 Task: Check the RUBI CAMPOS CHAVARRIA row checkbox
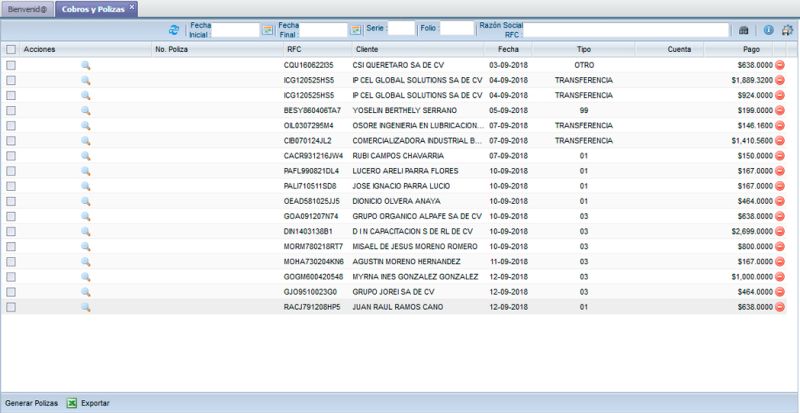11,155
